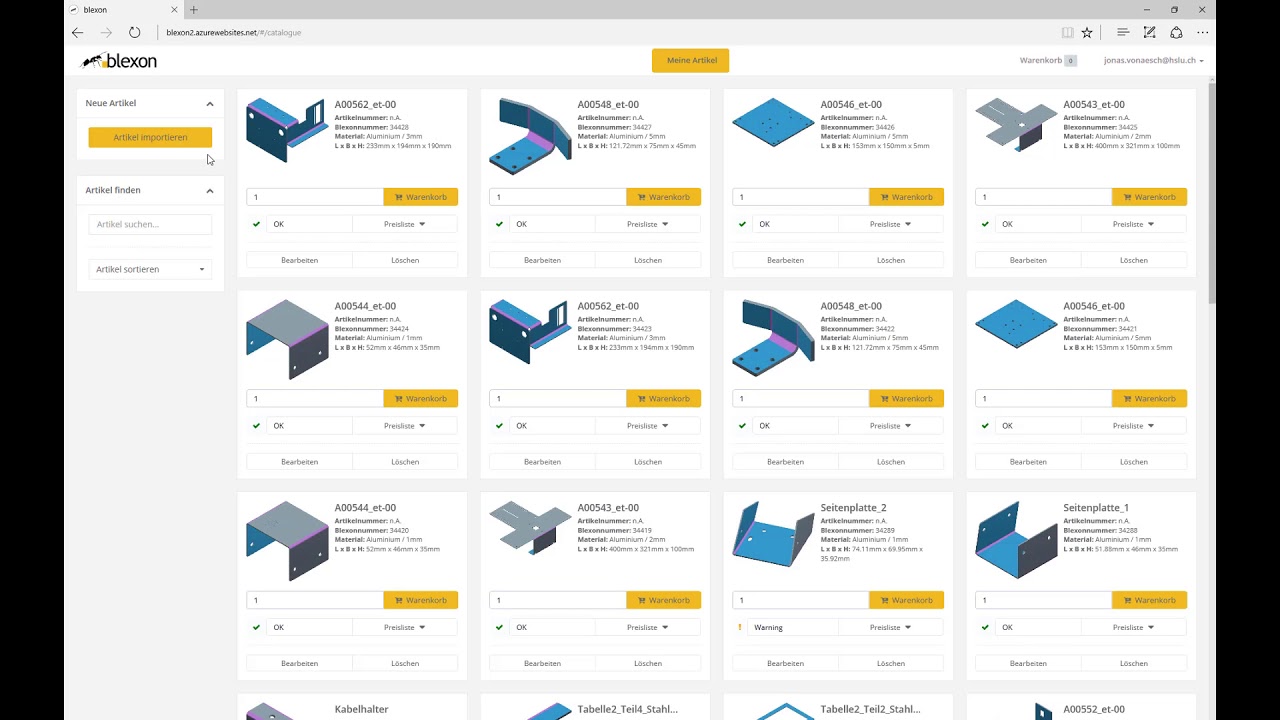This screenshot has height=720, width=1280.
Task: Focus the Artikel suchen search field
Action: point(150,224)
